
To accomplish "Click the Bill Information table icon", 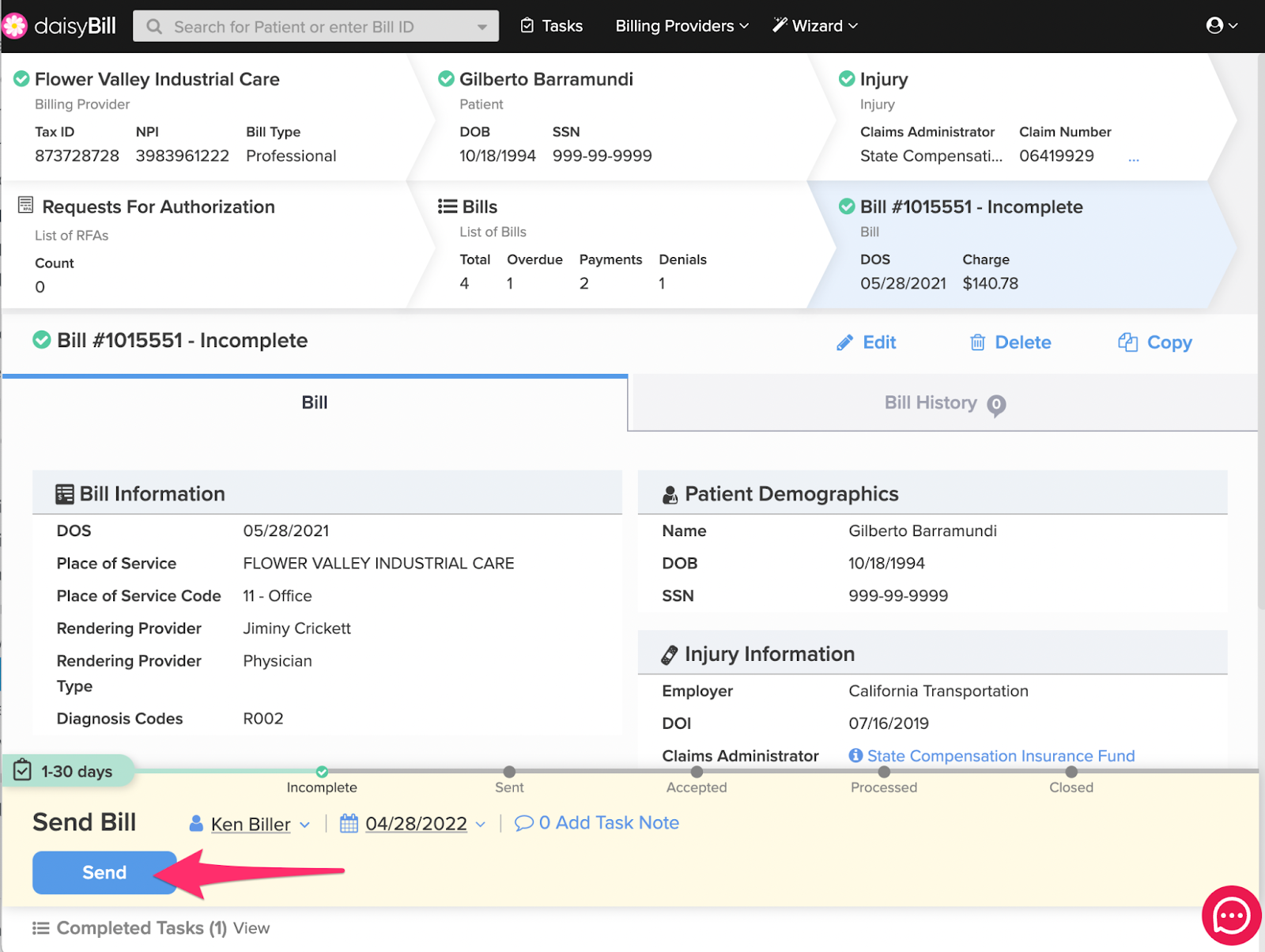I will pos(65,494).
